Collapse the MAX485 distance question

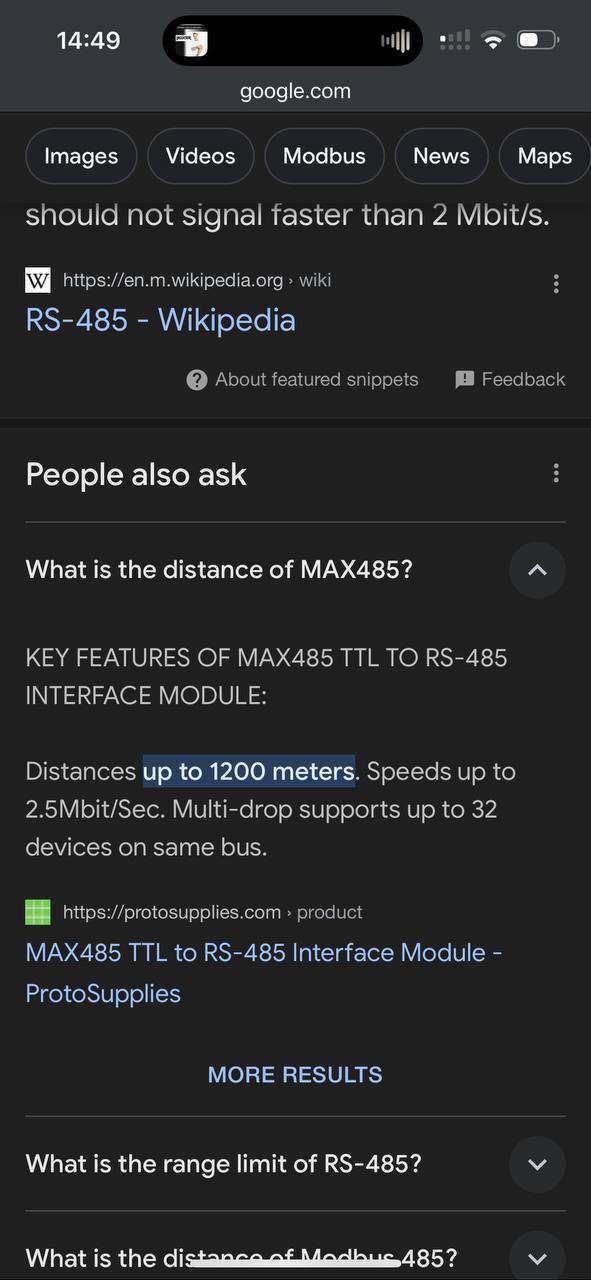(537, 570)
